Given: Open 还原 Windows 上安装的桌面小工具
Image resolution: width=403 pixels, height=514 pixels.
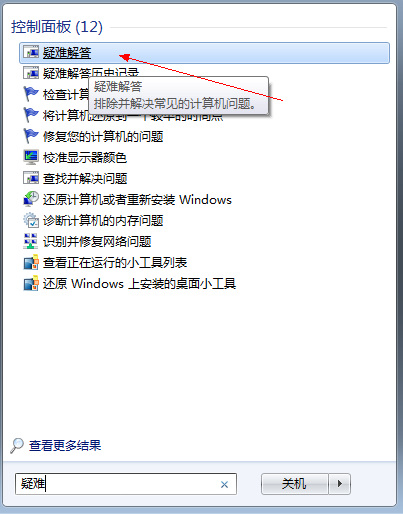Looking at the screenshot, I should point(139,284).
